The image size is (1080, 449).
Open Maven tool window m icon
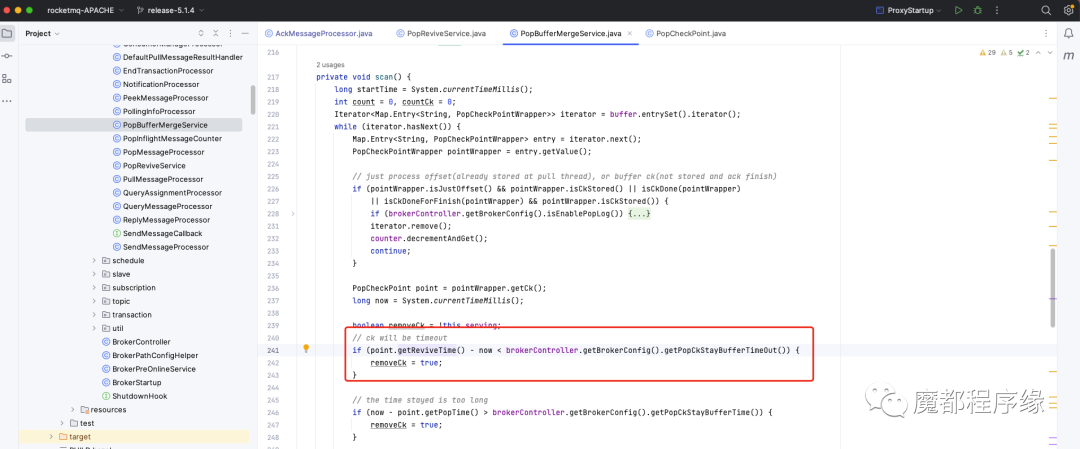1067,54
